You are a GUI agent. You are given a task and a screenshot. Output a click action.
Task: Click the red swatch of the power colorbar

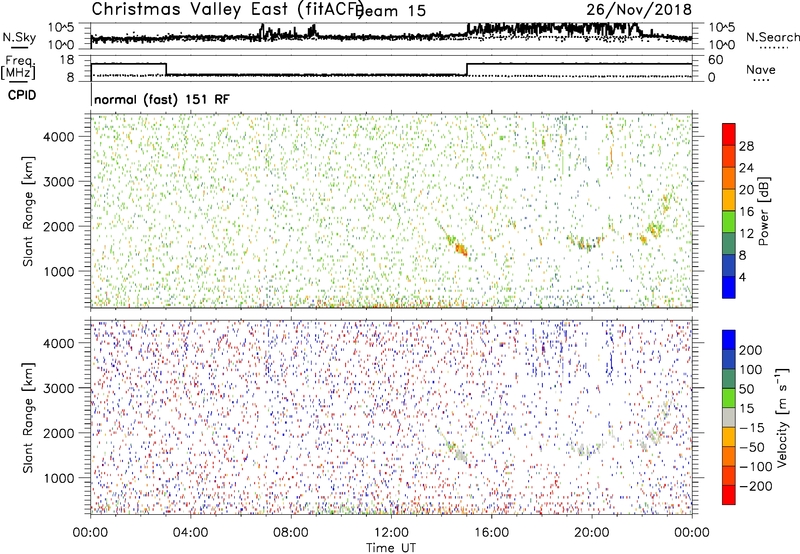click(729, 134)
